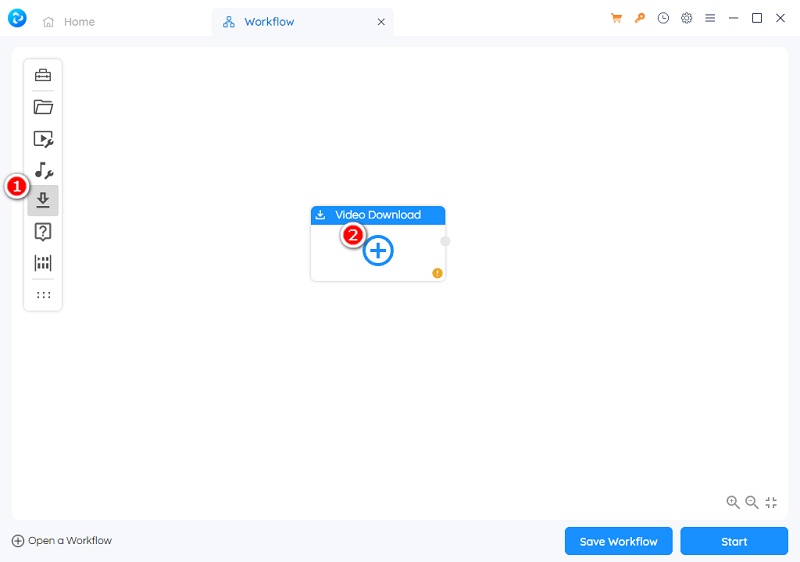Fit workflow canvas to view icon
Viewport: 800px width, 562px height.
(771, 502)
